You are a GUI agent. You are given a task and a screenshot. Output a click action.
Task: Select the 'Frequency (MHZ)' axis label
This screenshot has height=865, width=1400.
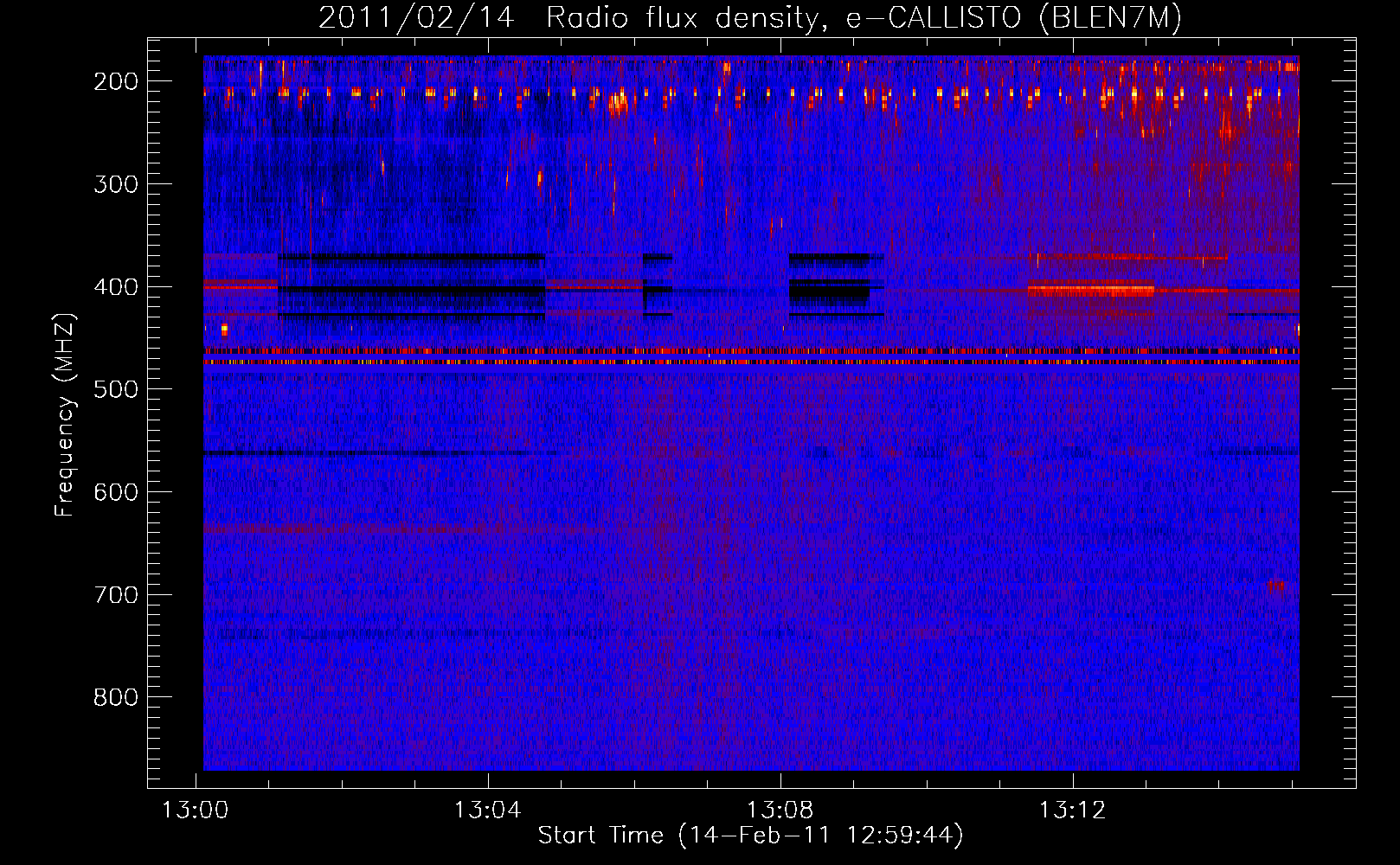click(65, 415)
